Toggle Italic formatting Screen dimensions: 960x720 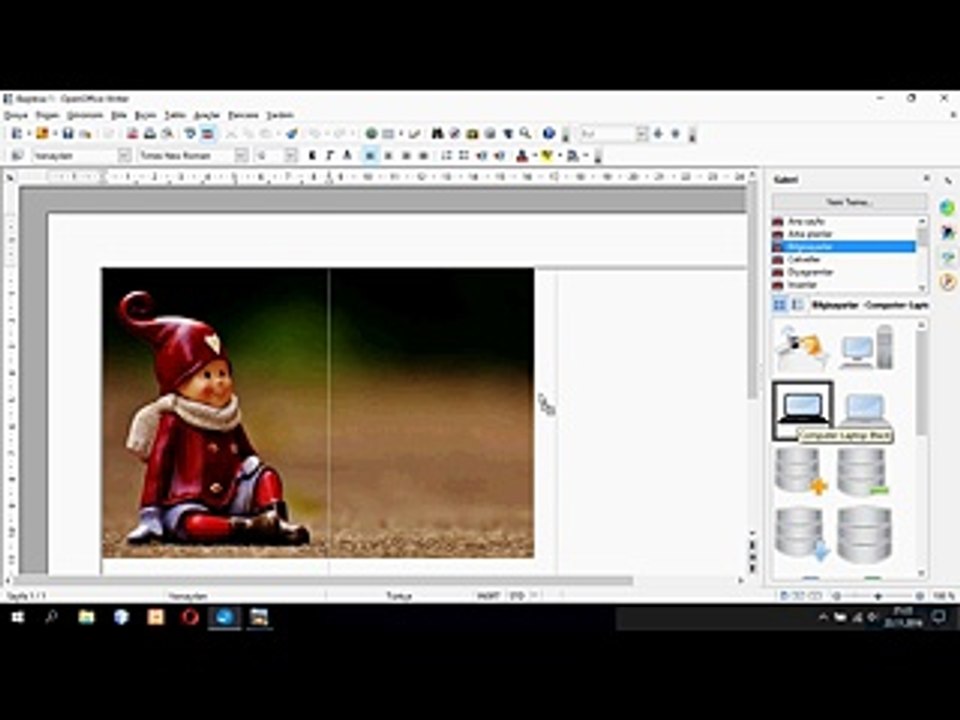click(x=329, y=156)
